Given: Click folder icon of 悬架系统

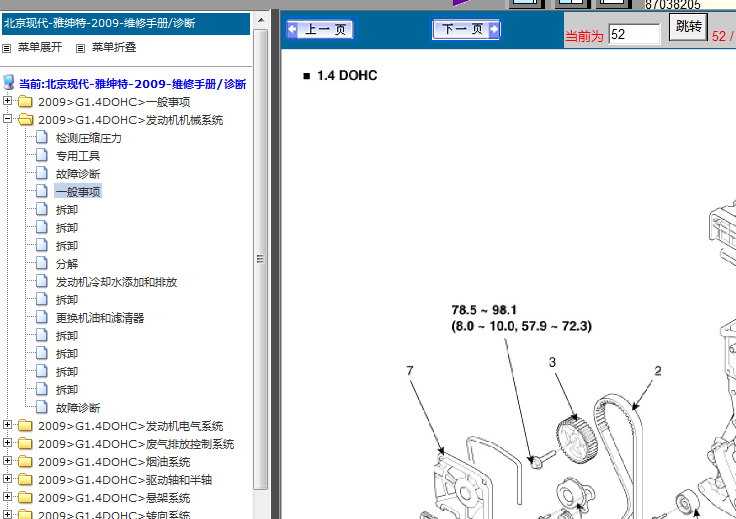Looking at the screenshot, I should [25, 497].
